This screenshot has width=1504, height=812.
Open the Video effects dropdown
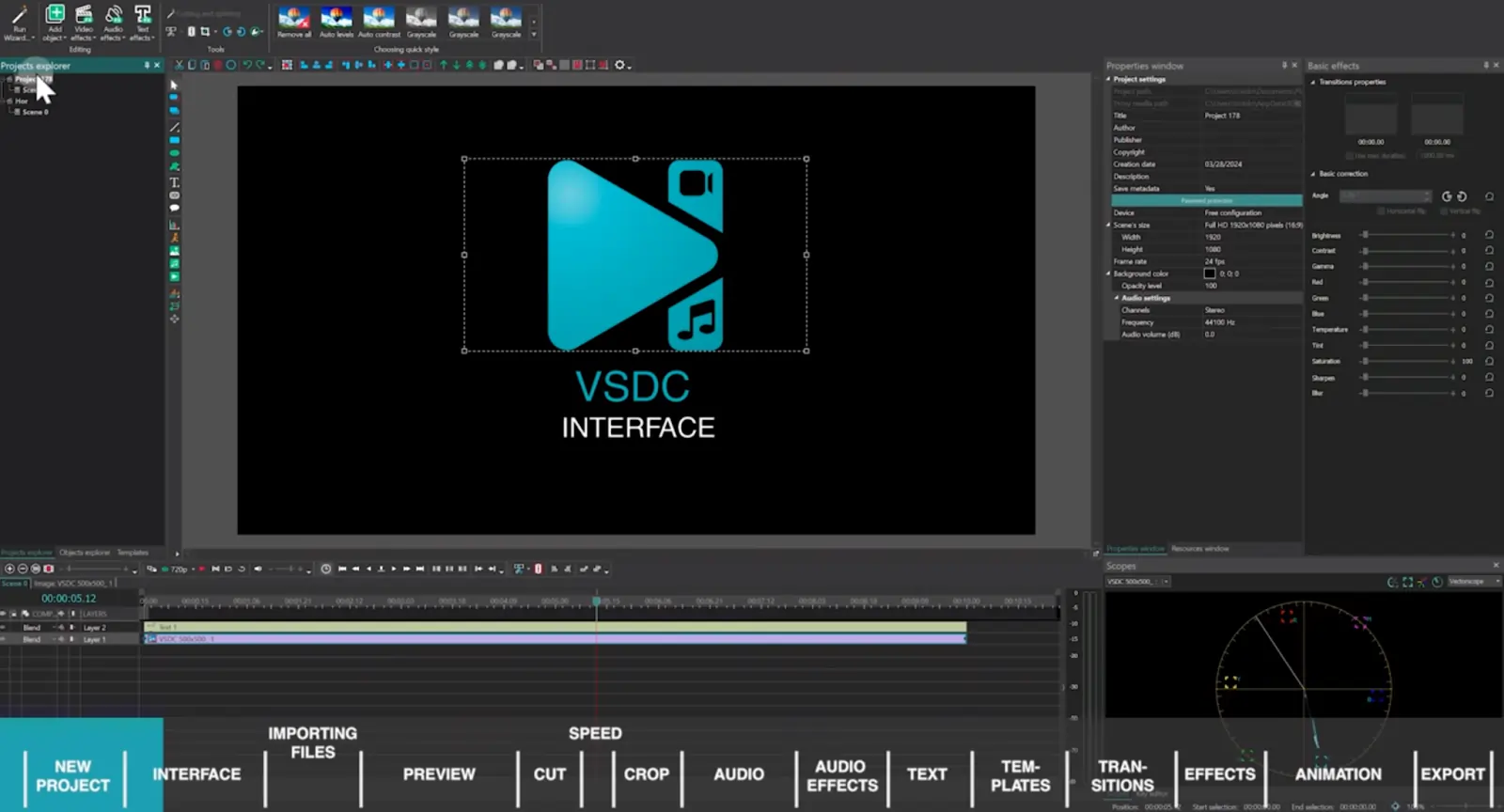pos(83,23)
